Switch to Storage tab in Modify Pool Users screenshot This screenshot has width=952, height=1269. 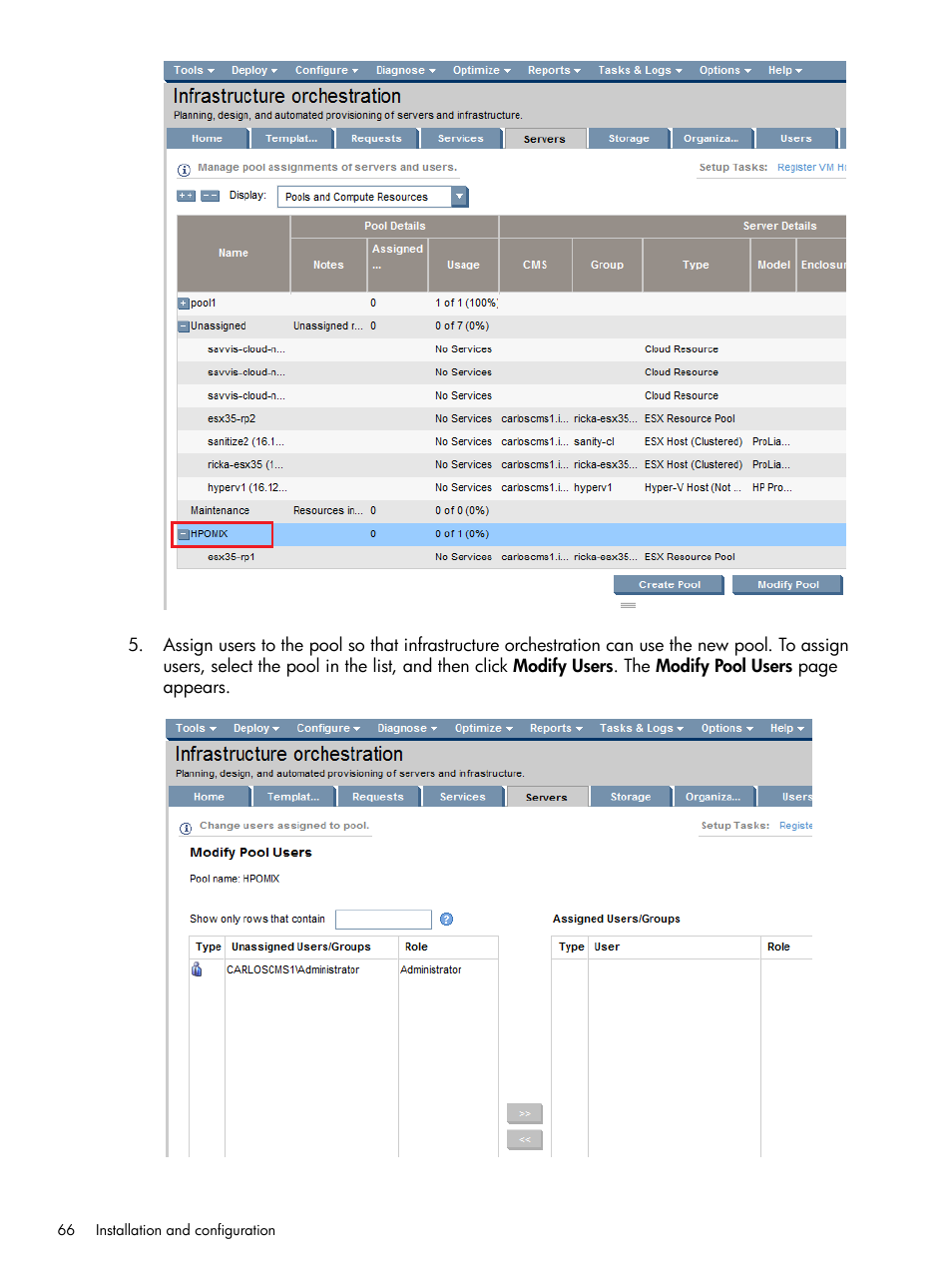click(x=631, y=797)
